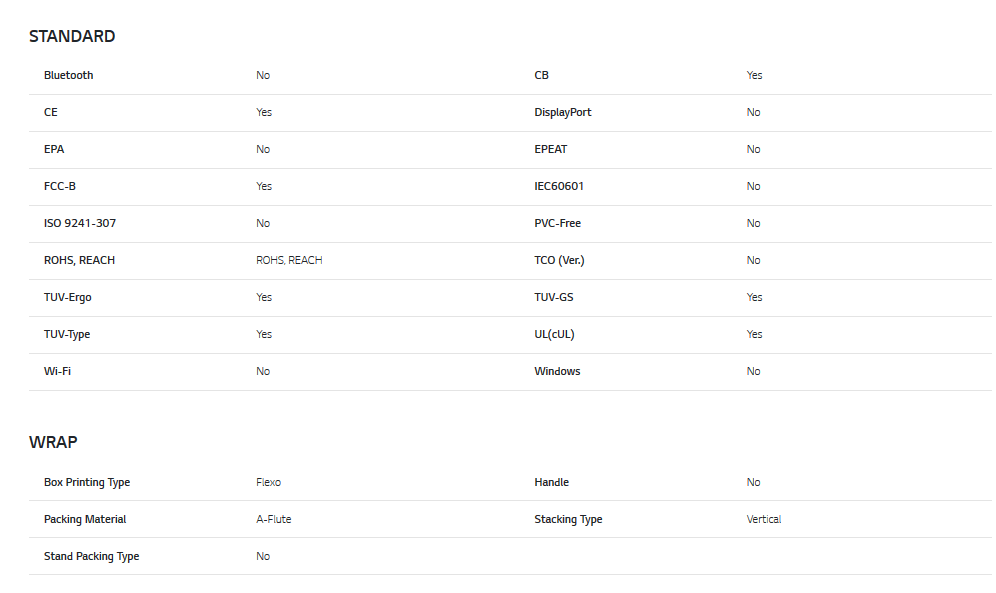Click the Vertical stacking type value
This screenshot has width=996, height=593.
pyautogui.click(x=764, y=519)
